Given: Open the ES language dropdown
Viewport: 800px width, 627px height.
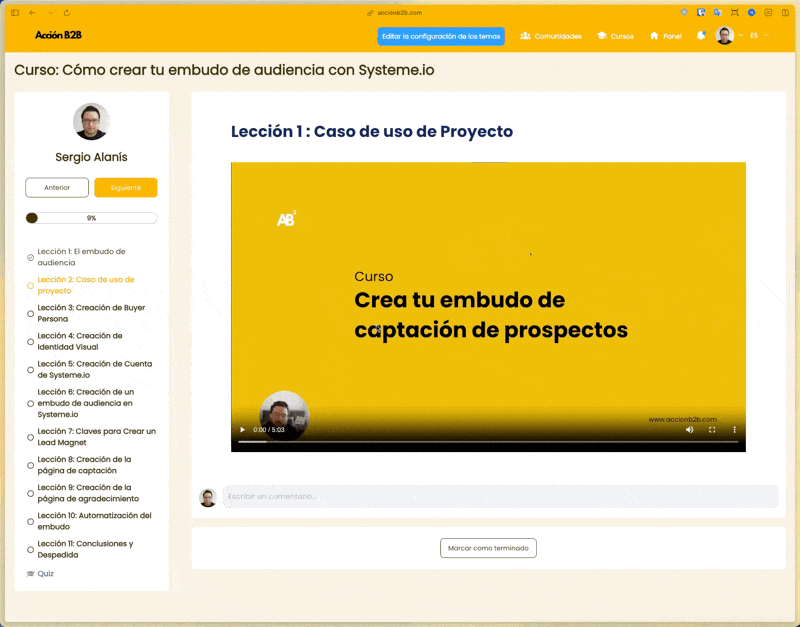Looking at the screenshot, I should [x=759, y=36].
